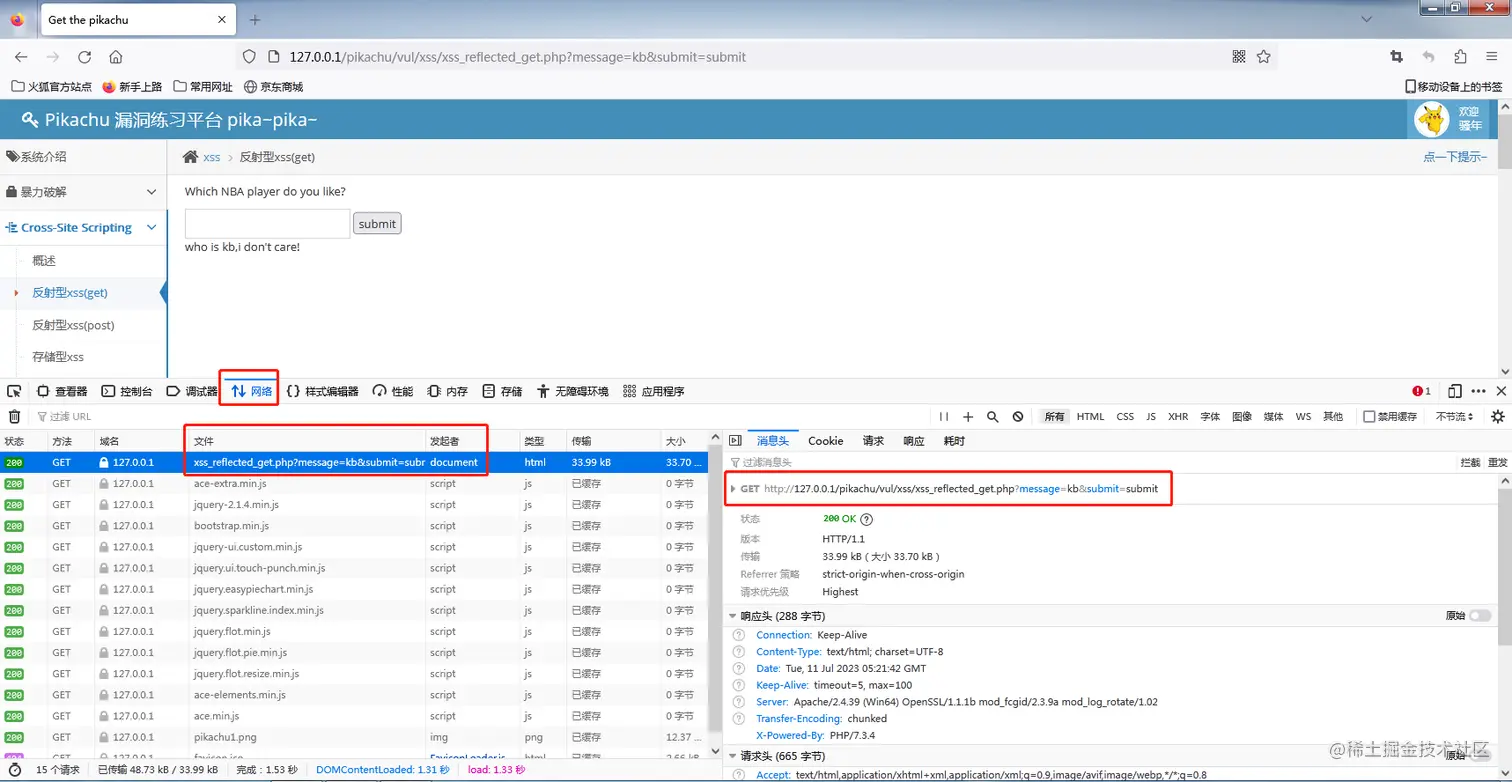This screenshot has height=782, width=1512.
Task: Click the home icon in breadcrumb
Action: coord(190,157)
